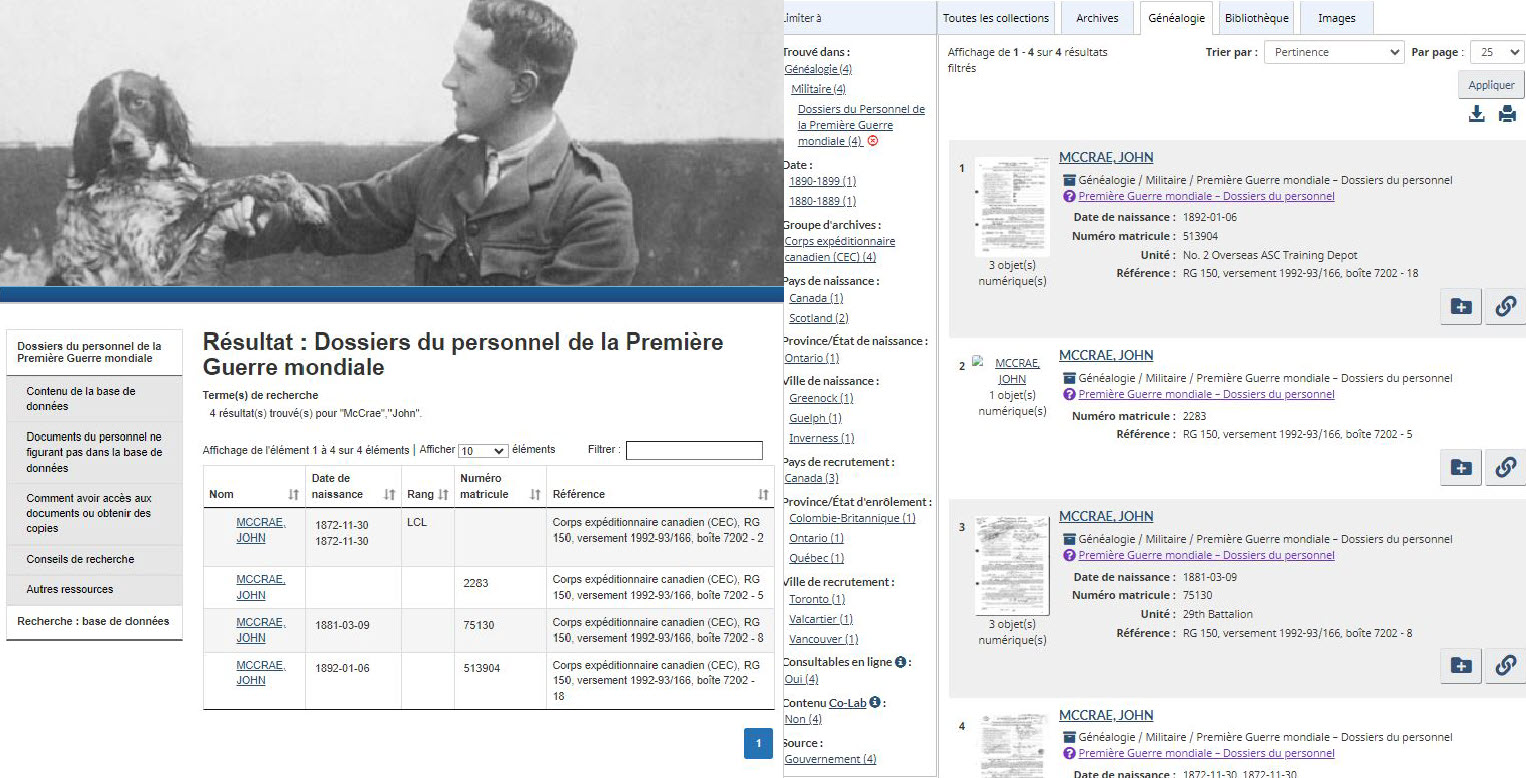Screen dimensions: 1526x778
Task: Click info icon beside Contenu Co-Lab
Action: [874, 703]
